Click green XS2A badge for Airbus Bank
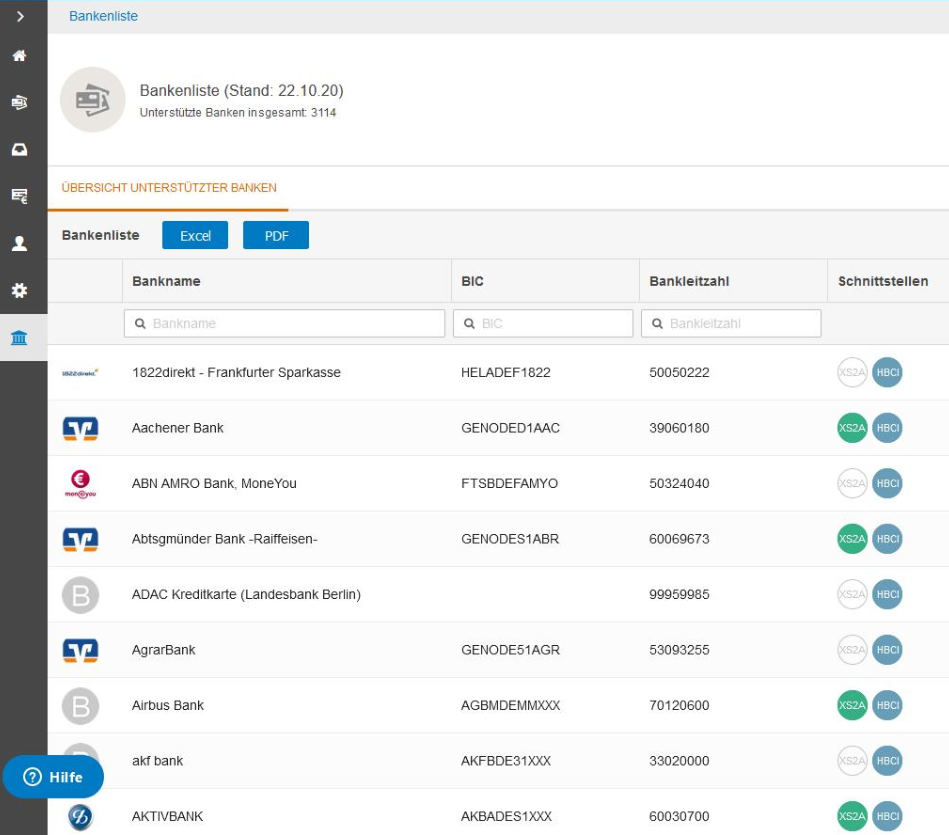This screenshot has width=949, height=835. coord(852,706)
